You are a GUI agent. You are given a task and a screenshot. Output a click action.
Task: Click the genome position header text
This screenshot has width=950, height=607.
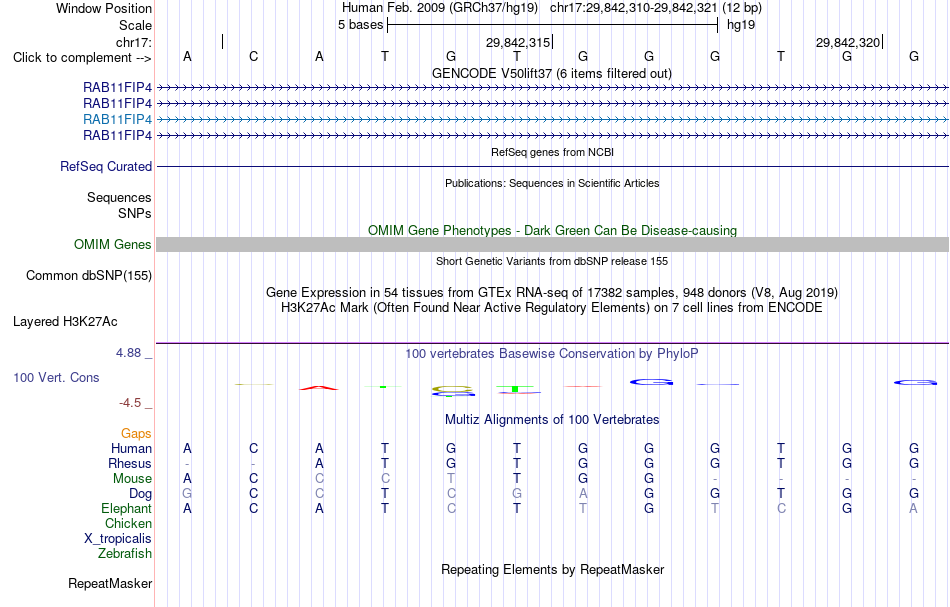552,8
